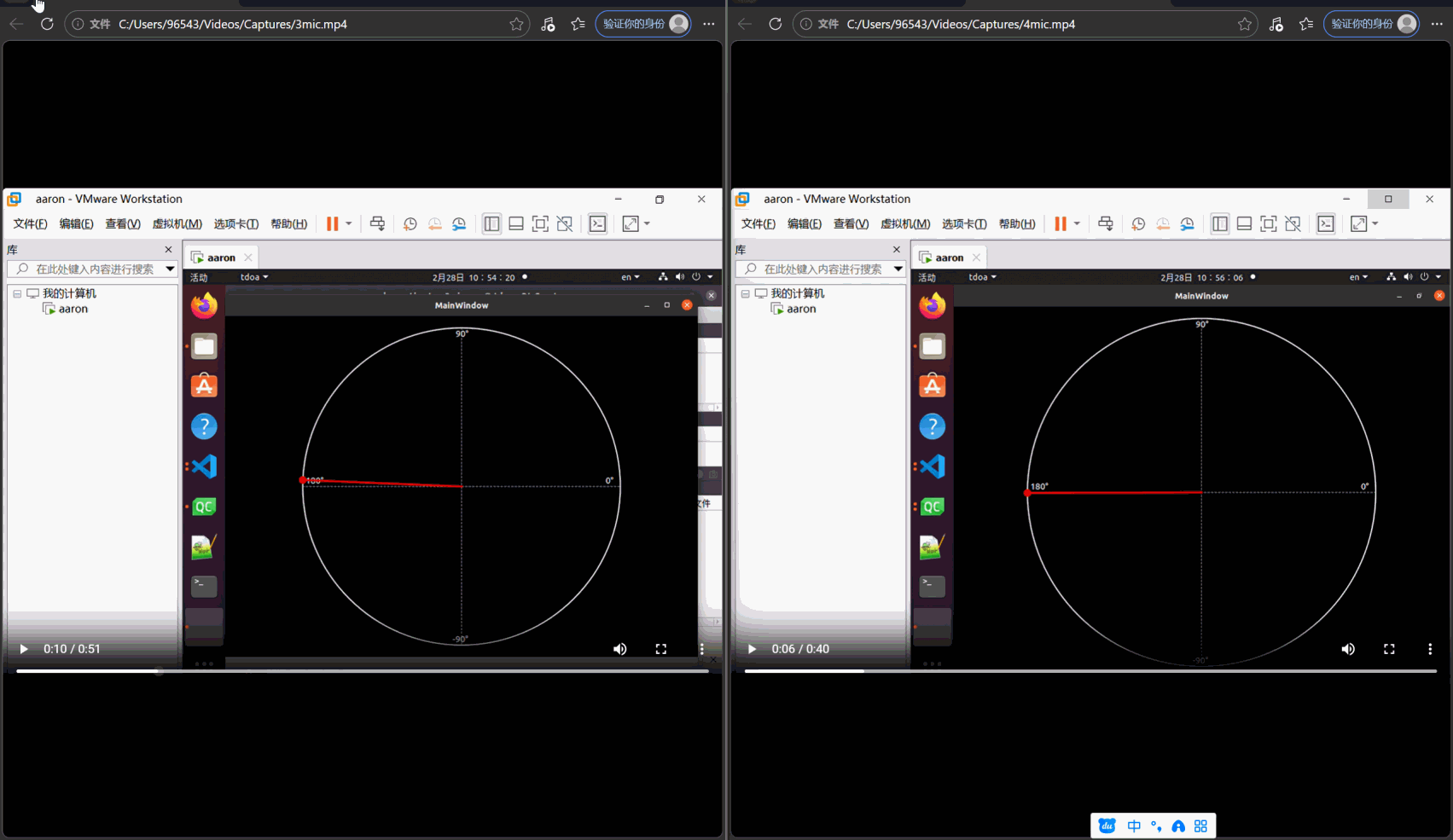Mute audio of the 3mic.mp4 video
Viewport: 1453px width, 840px height.
click(620, 649)
